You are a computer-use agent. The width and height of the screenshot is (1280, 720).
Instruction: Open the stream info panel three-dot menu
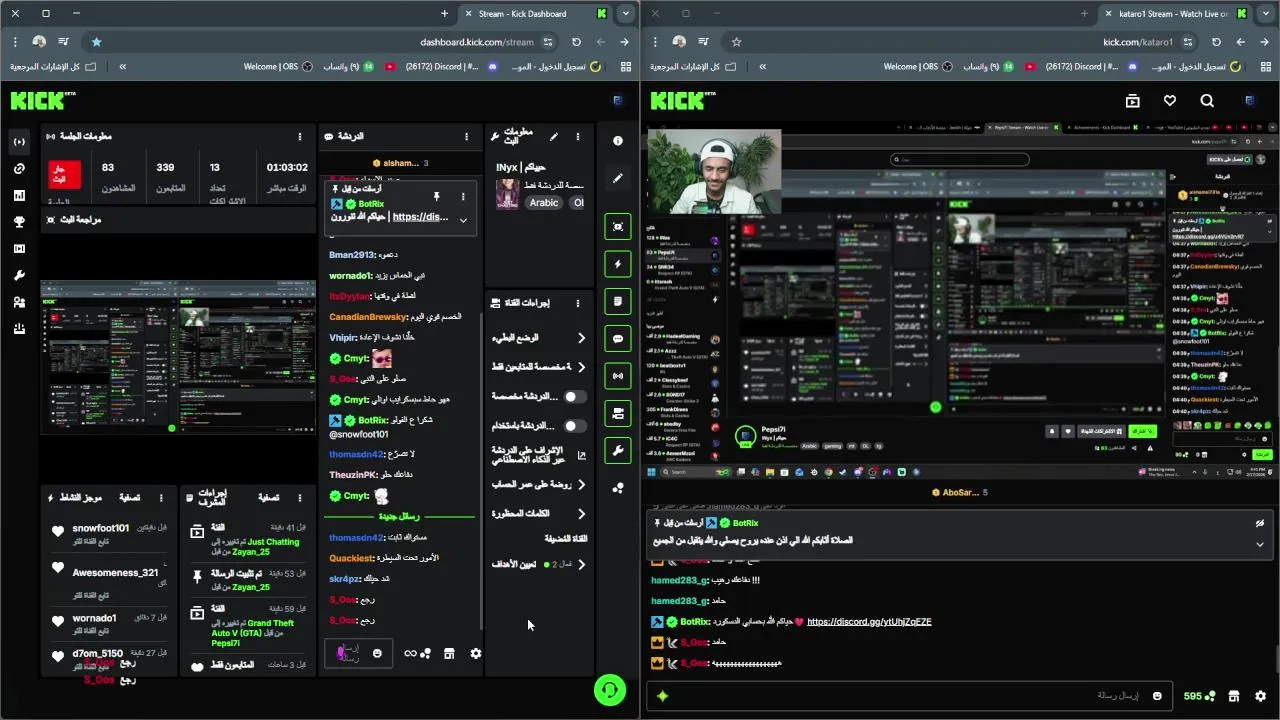coord(577,137)
